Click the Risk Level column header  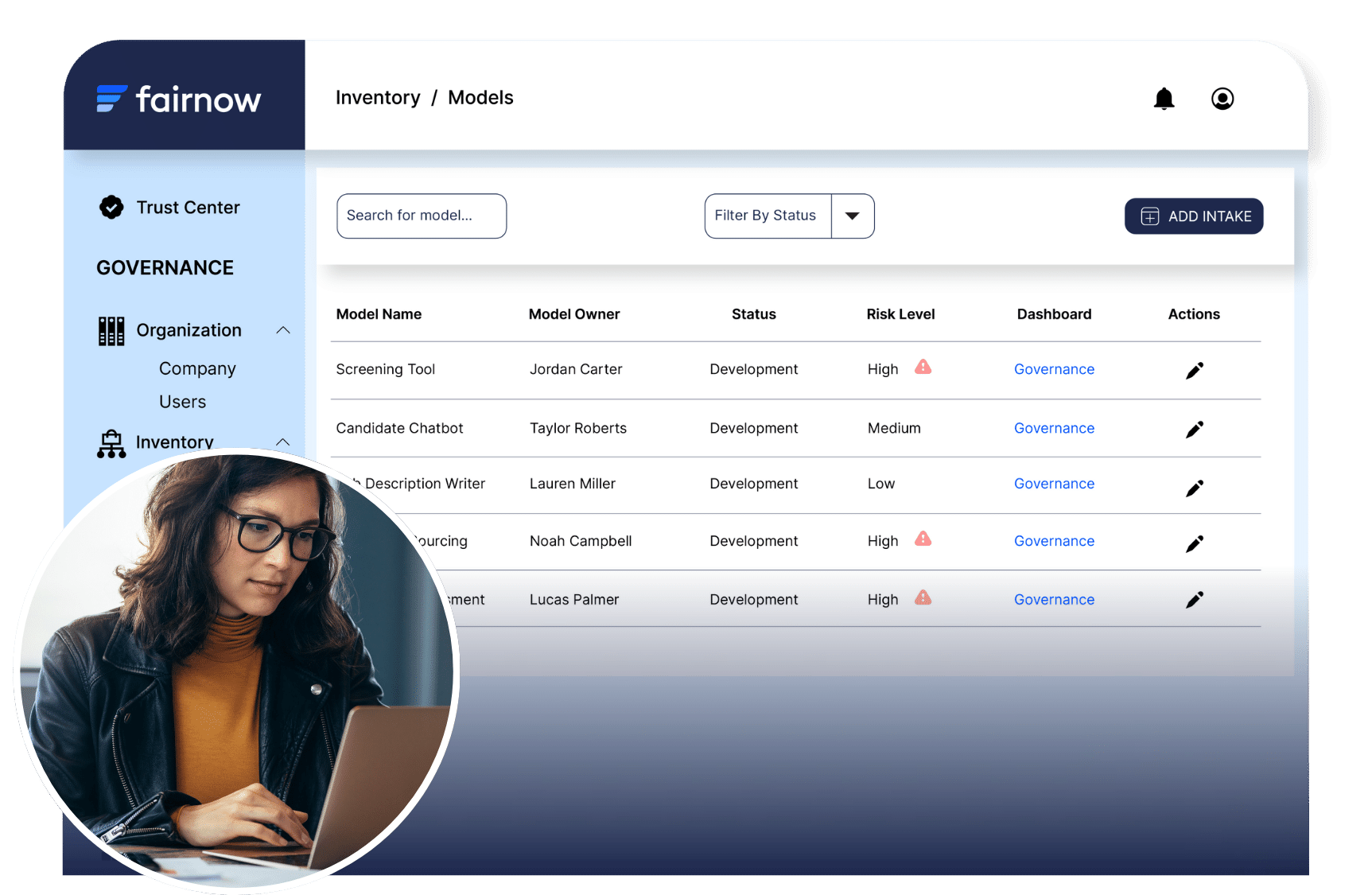click(x=900, y=314)
